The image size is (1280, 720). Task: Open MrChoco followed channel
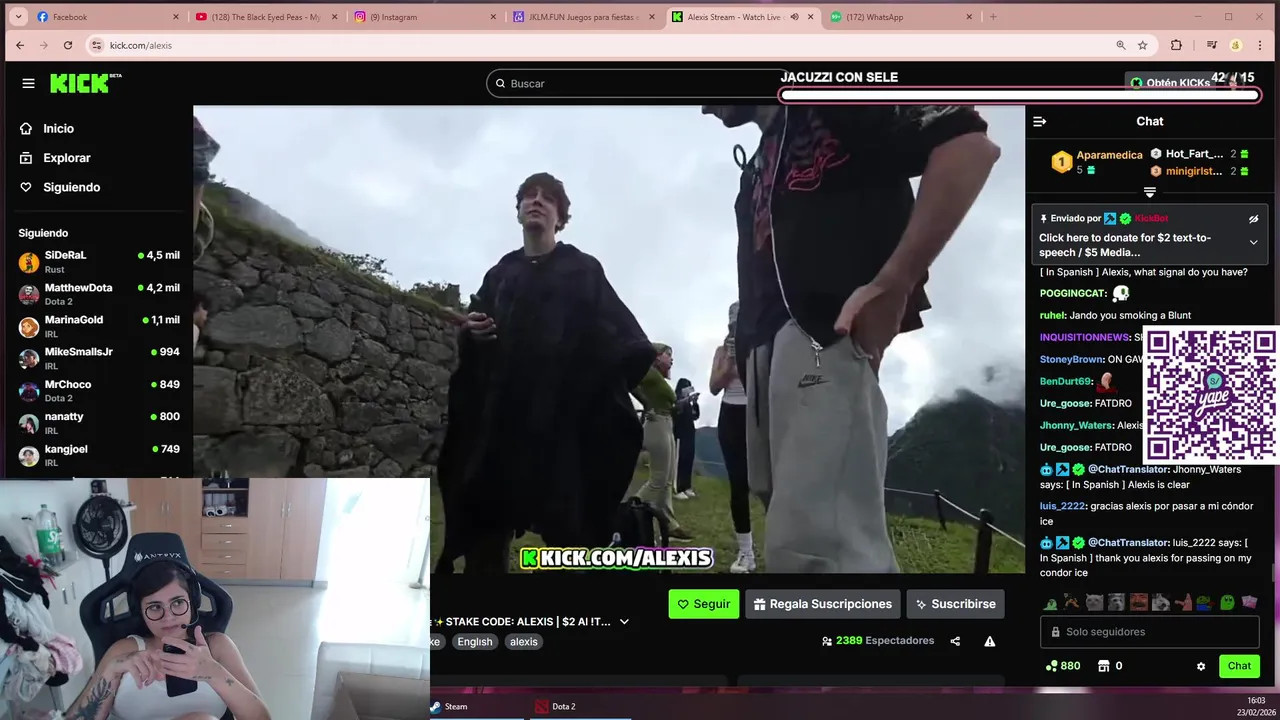tap(98, 390)
